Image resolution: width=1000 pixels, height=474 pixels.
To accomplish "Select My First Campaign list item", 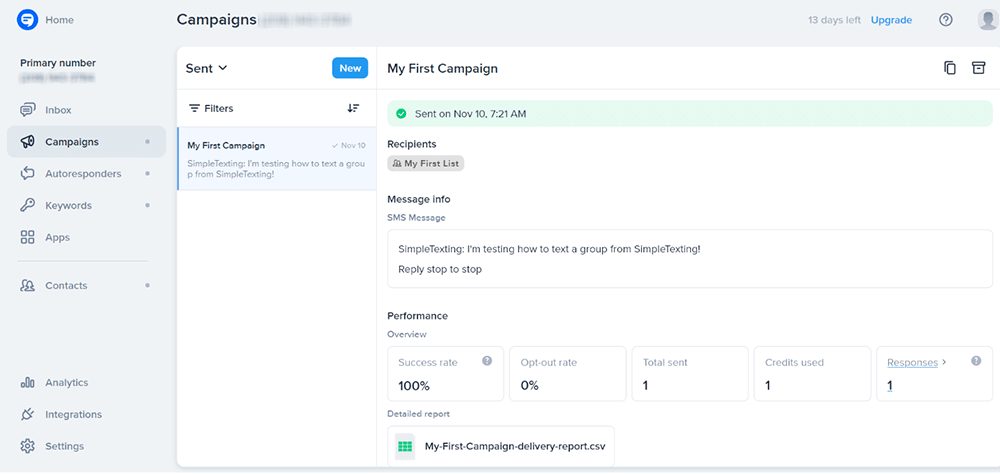I will pos(277,159).
